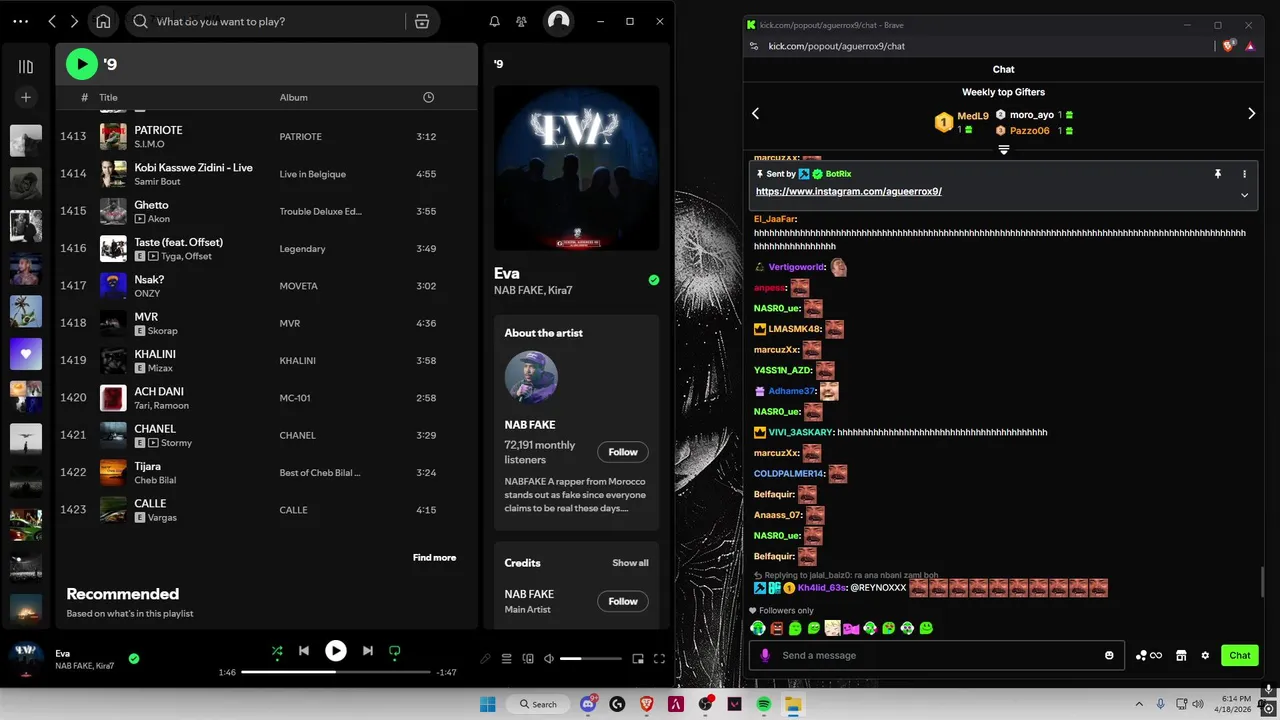This screenshot has height=720, width=1280.
Task: Open Kick shop storefront icon
Action: pyautogui.click(x=1181, y=655)
